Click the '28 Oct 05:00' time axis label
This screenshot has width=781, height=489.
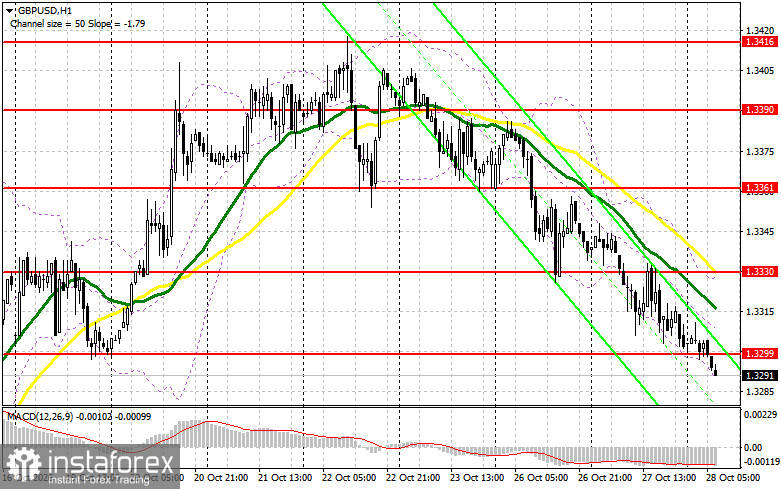click(x=733, y=478)
